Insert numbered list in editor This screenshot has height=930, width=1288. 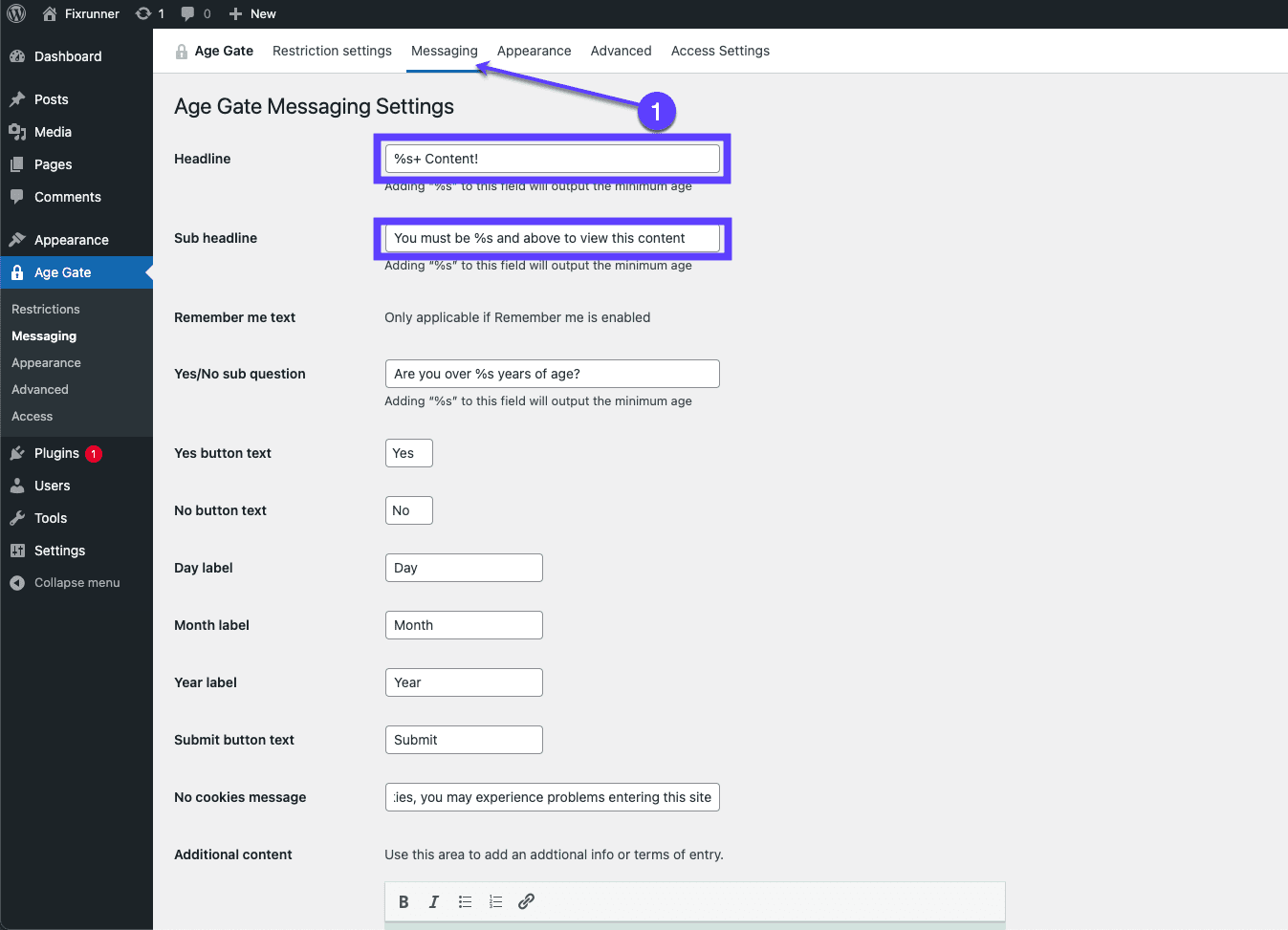coord(495,901)
